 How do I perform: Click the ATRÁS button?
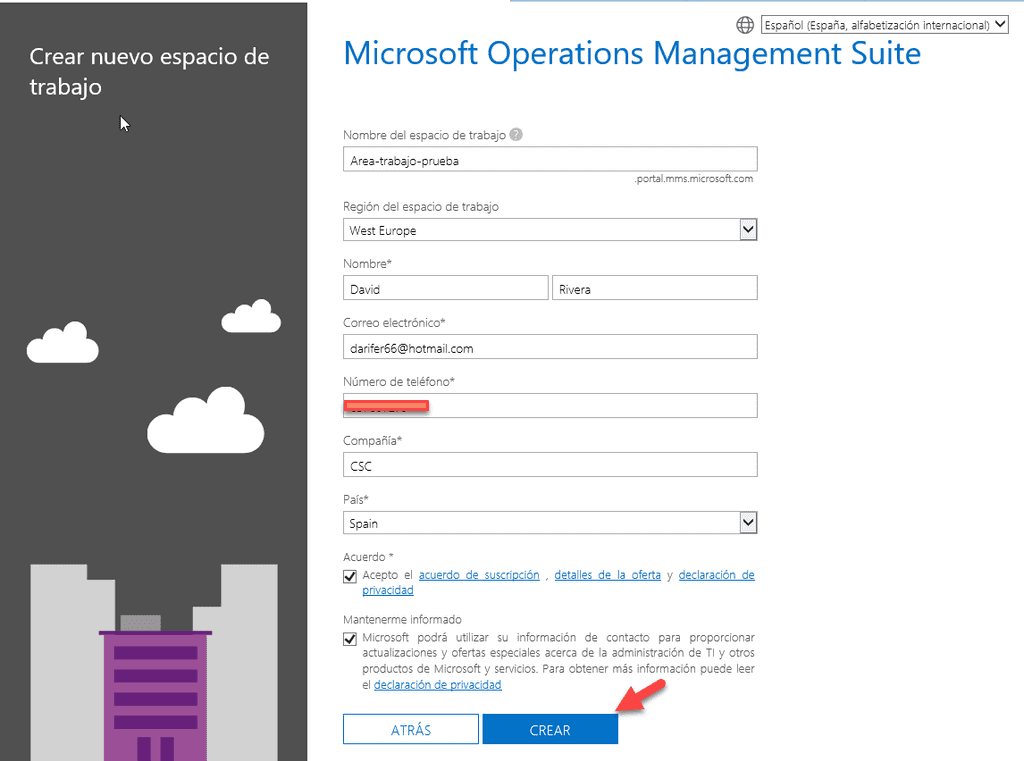pos(411,730)
